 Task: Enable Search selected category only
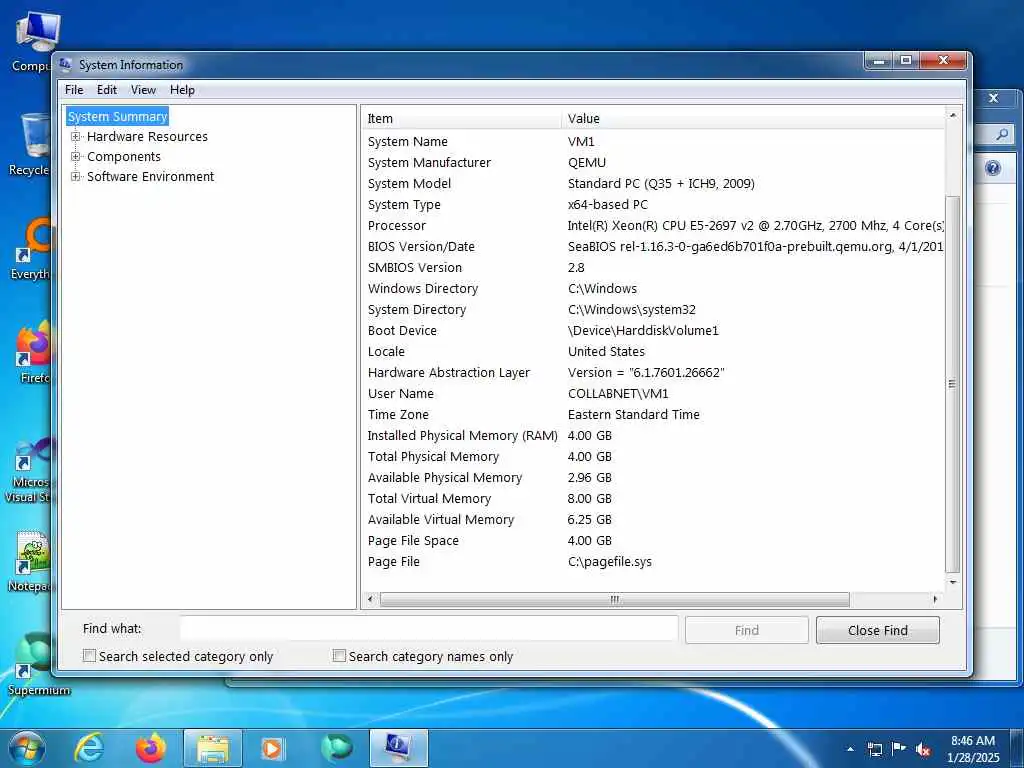89,656
